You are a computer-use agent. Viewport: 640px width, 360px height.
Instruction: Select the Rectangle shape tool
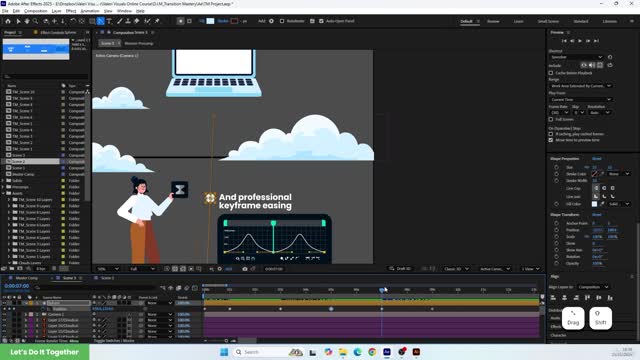coord(92,21)
